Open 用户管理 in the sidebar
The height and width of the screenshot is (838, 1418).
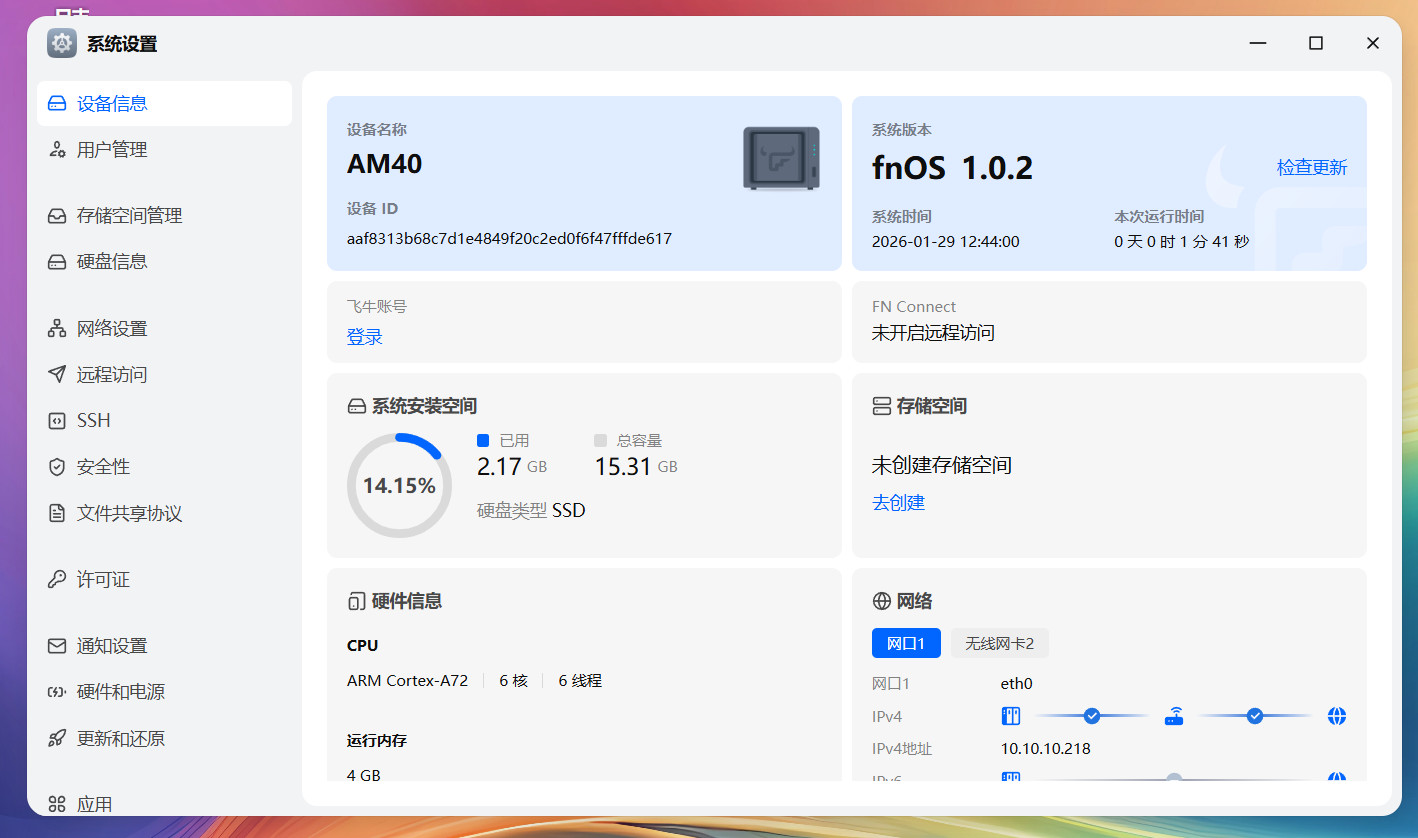point(112,150)
